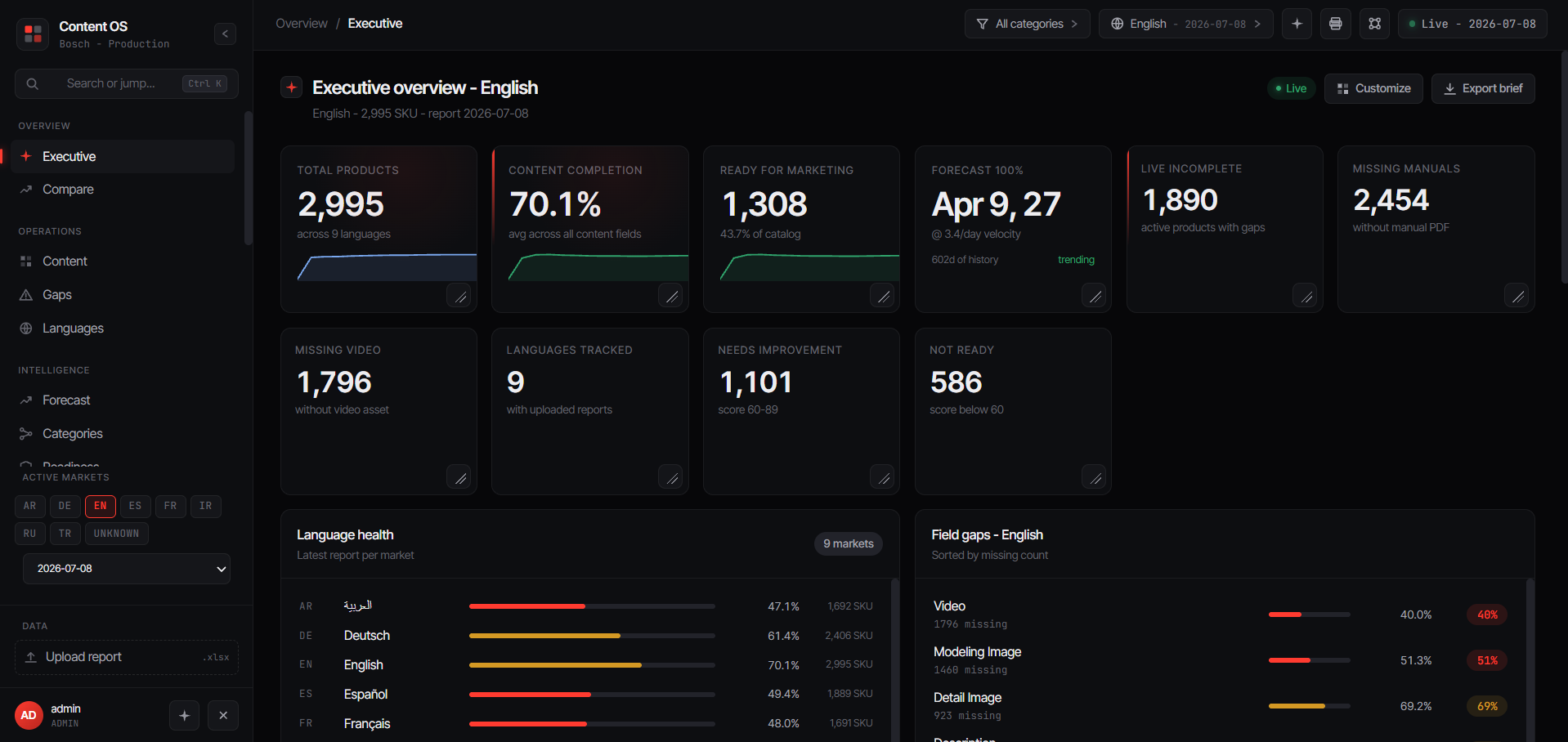Viewport: 1568px width, 742px height.
Task: Click Deutsch language health progress bar
Action: [592, 636]
